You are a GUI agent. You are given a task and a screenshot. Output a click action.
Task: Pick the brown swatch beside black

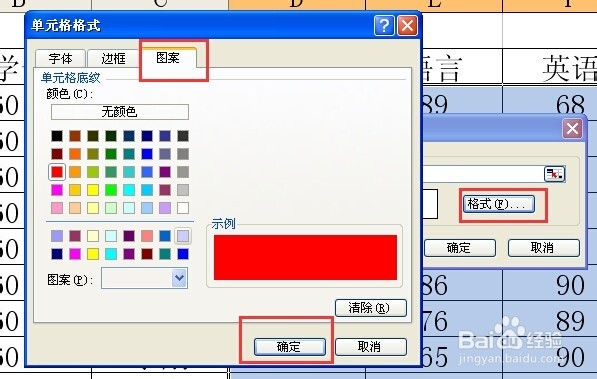[x=75, y=136]
